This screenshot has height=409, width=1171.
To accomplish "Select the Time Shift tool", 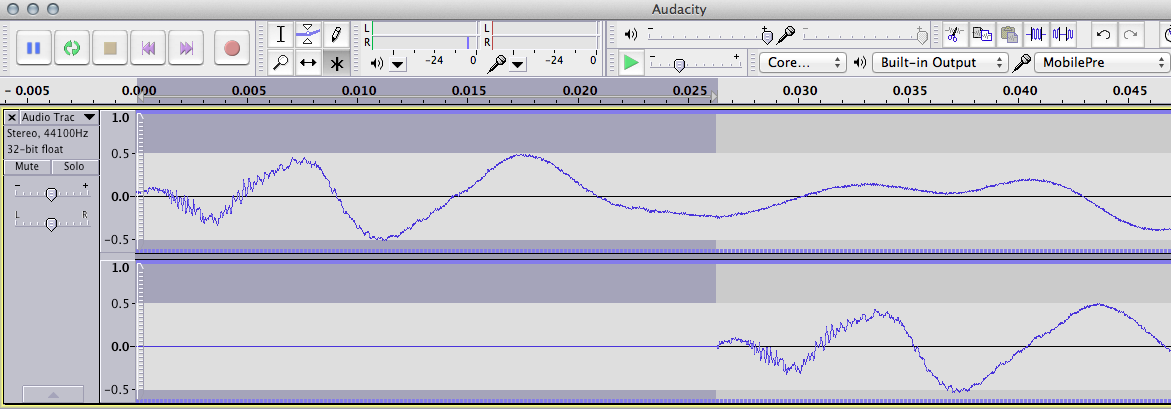I will pos(308,63).
